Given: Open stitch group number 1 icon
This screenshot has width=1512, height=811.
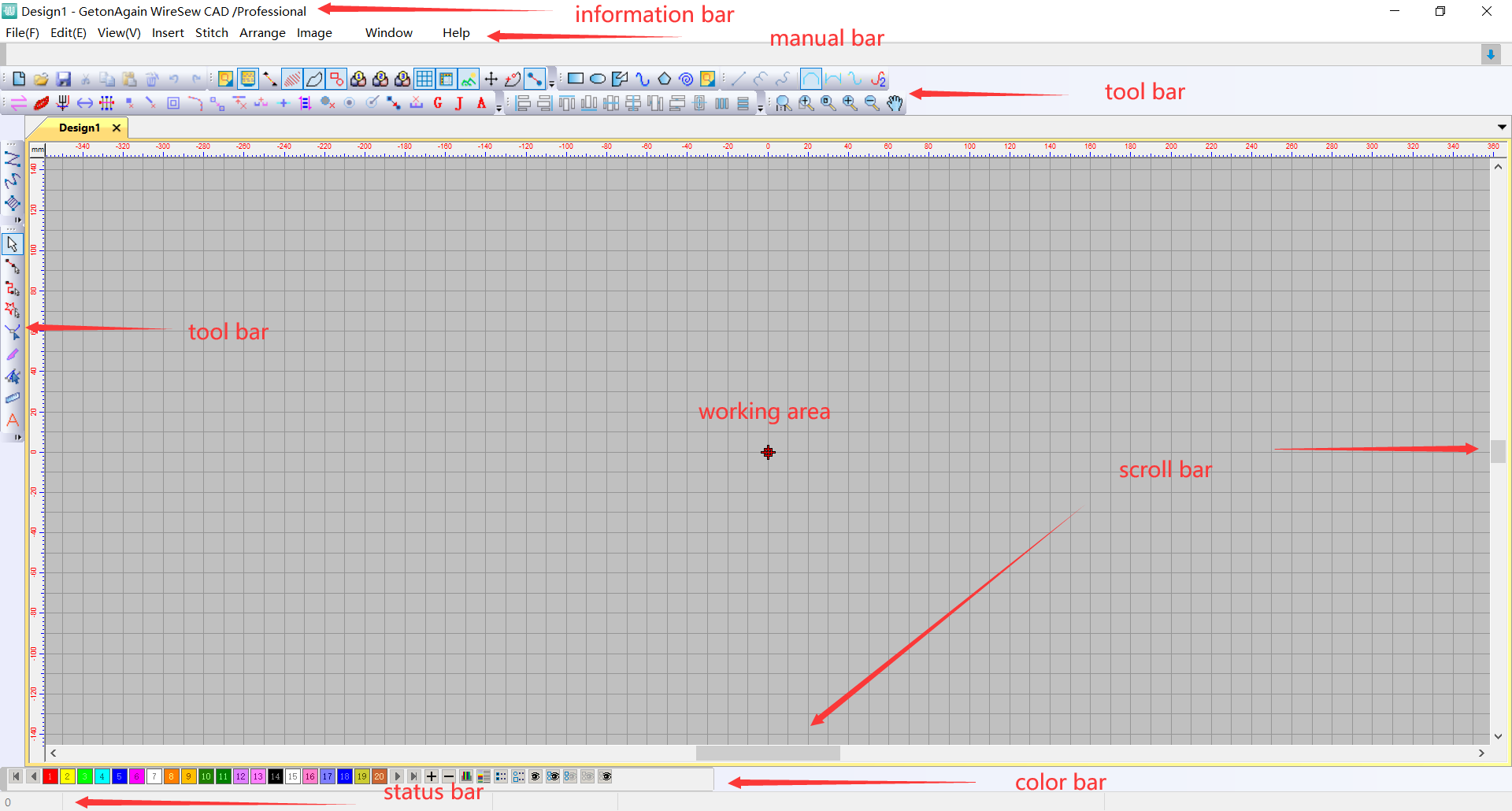Looking at the screenshot, I should (x=358, y=79).
